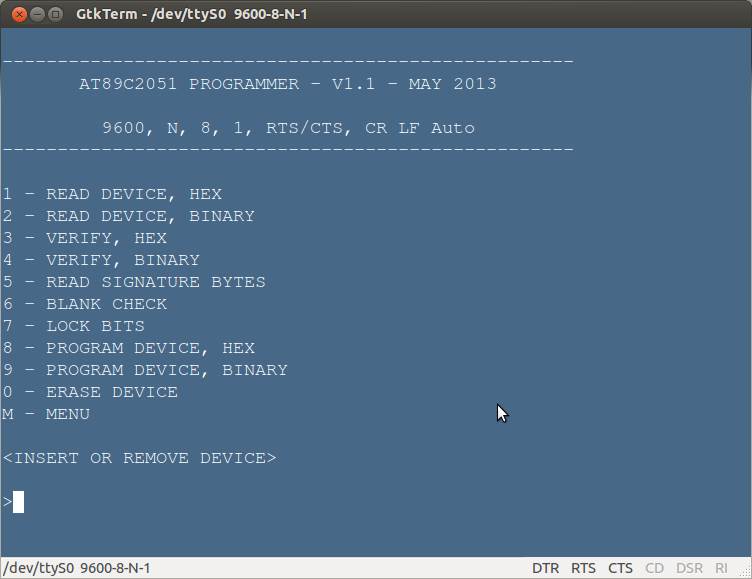
Task: Select the '0 - ERASE DEVICE' line
Action: tap(90, 392)
